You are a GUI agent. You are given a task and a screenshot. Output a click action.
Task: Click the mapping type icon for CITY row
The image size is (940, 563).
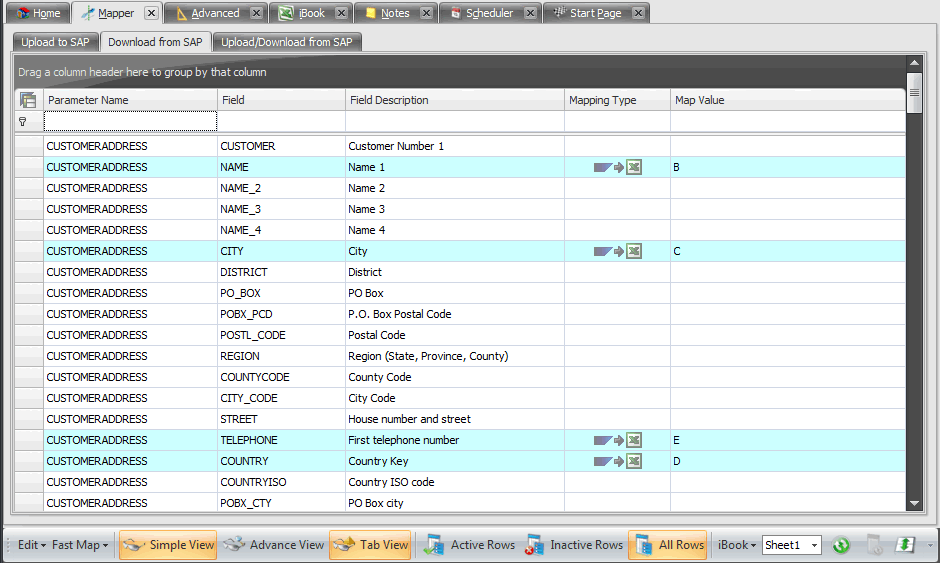point(617,252)
